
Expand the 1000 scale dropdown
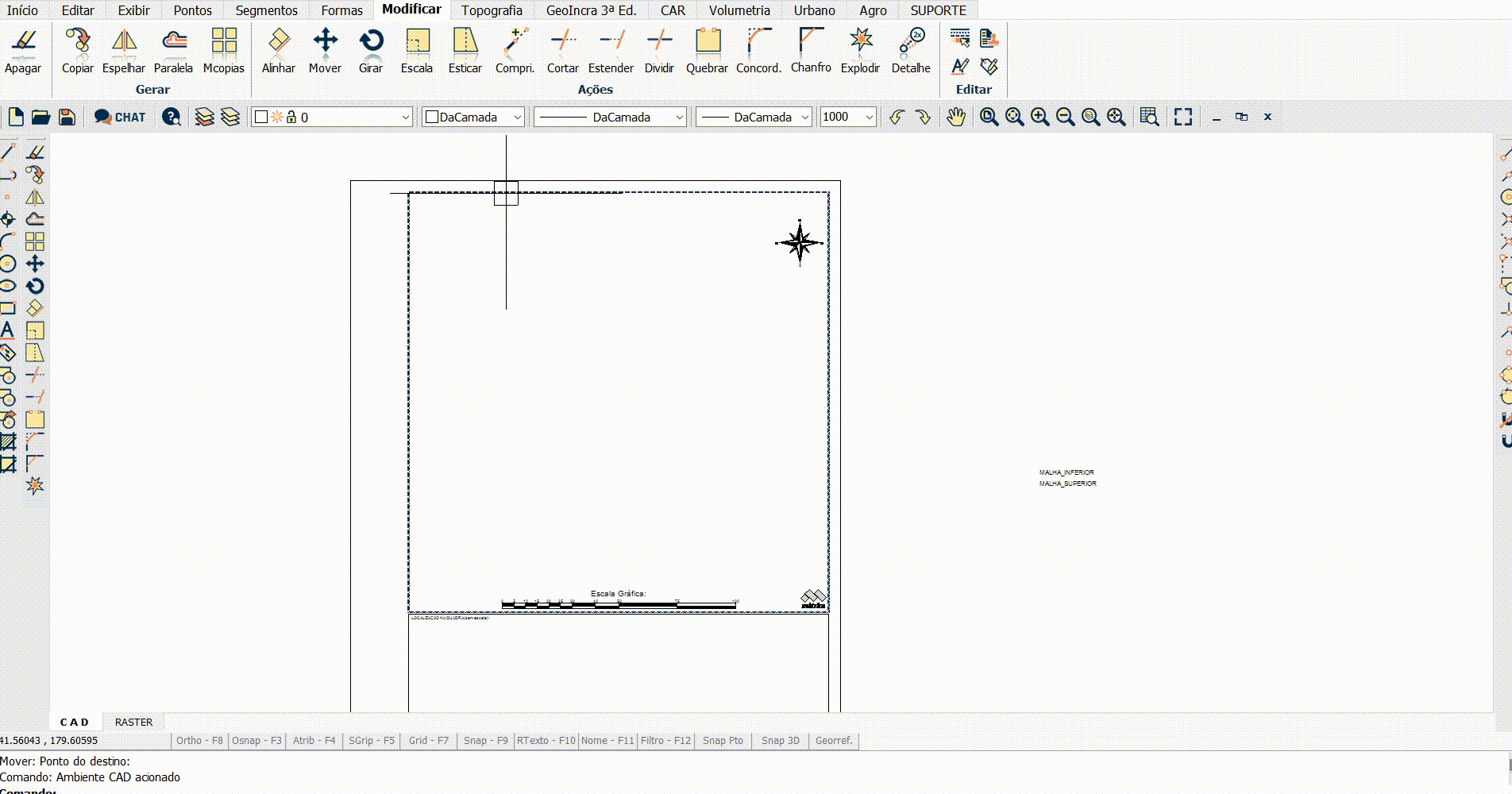click(x=869, y=118)
